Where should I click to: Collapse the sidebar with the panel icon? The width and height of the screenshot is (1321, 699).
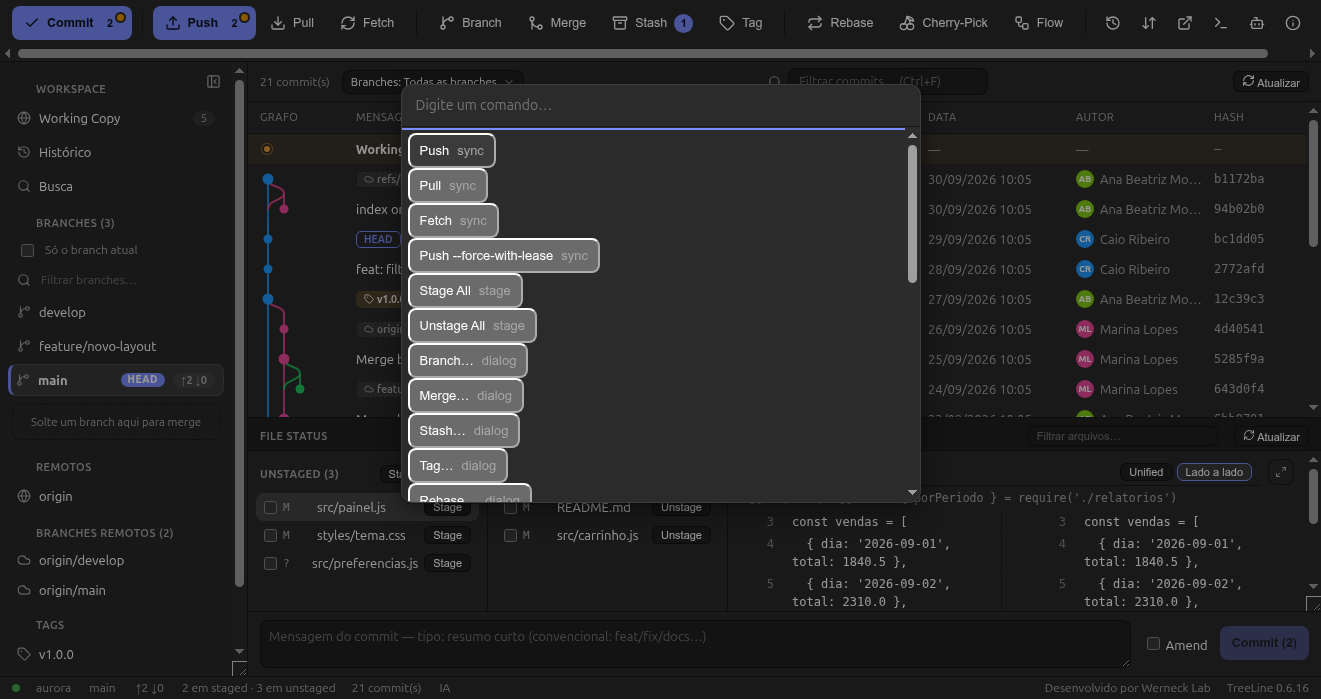point(213,82)
